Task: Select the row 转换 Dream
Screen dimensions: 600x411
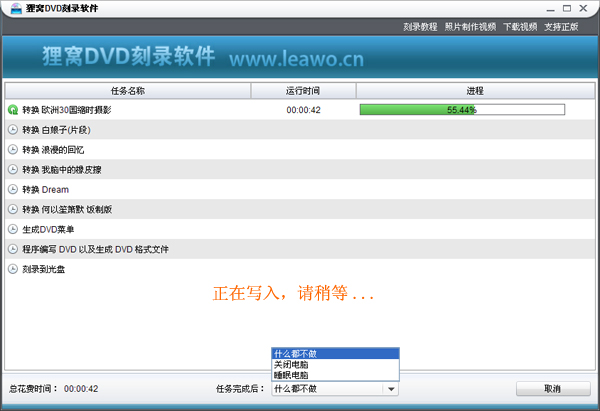Action: tap(300, 189)
